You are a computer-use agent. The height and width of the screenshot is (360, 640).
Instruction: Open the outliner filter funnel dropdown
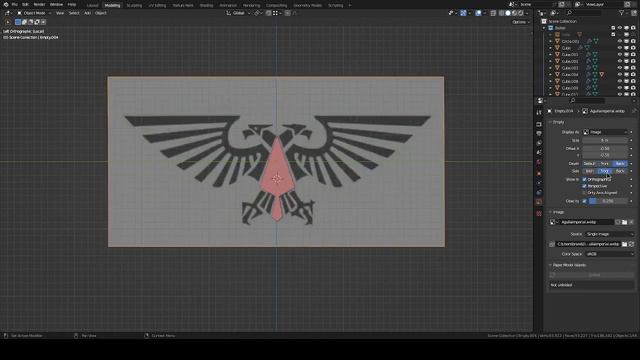[x=623, y=13]
